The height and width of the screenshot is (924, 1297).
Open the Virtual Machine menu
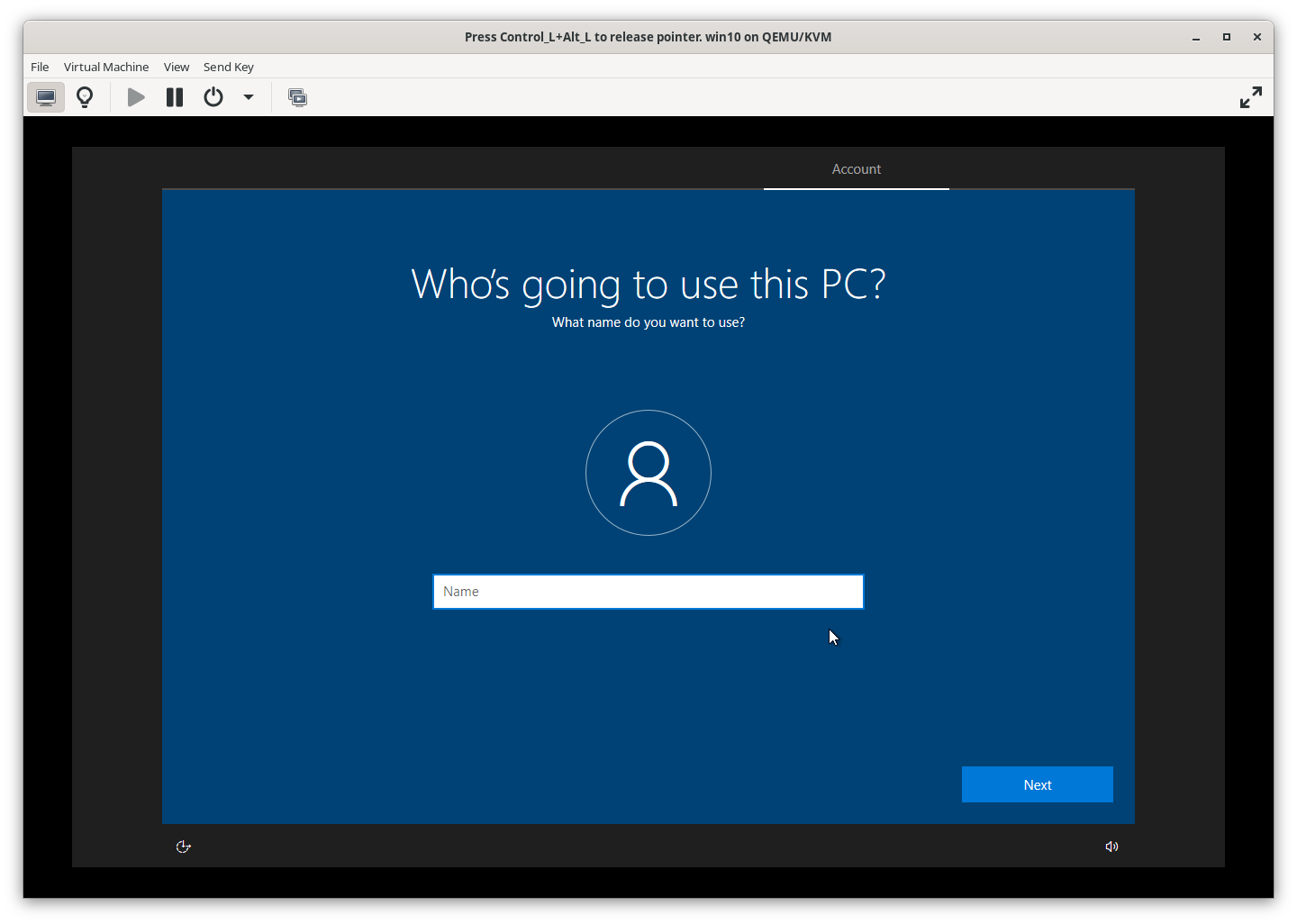coord(106,67)
